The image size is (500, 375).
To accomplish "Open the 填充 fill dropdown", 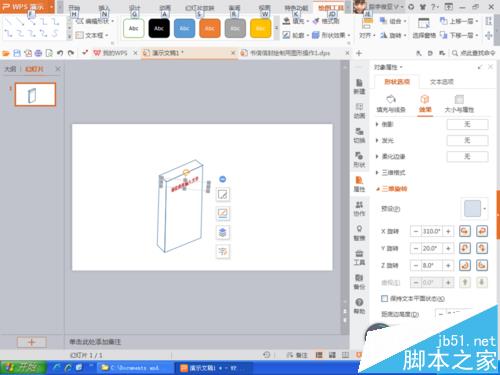I will [296, 21].
